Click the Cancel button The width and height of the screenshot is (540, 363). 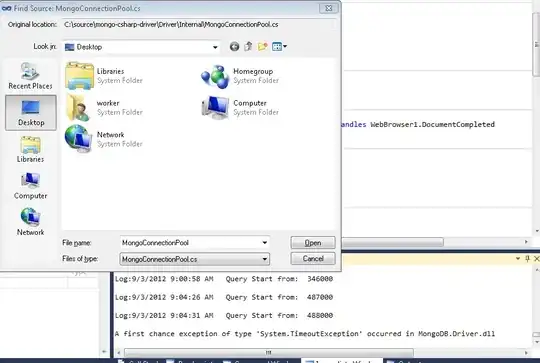[x=313, y=259]
